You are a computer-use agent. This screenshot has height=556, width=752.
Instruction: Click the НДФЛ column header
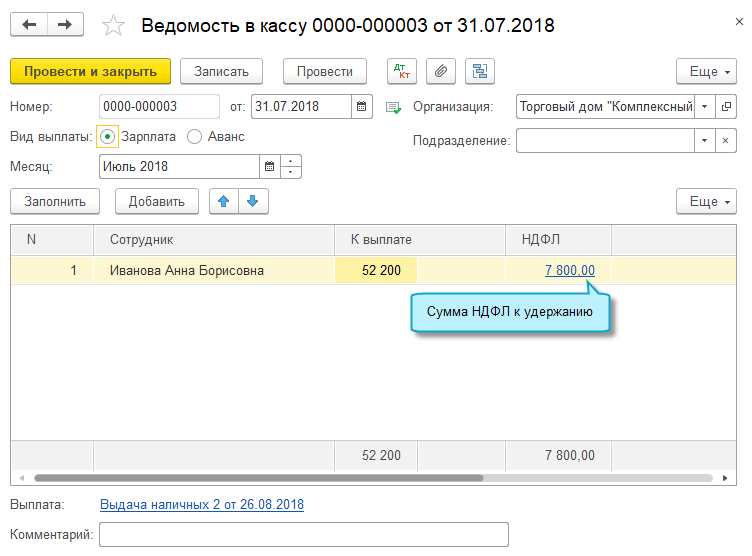click(x=558, y=239)
